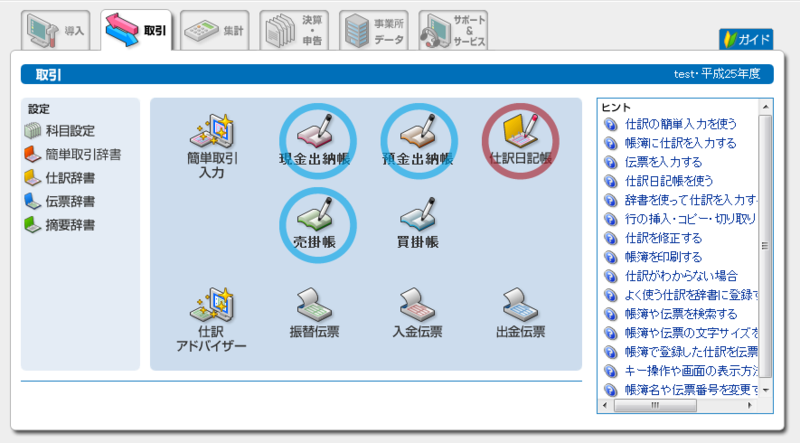Launch the 仕訳アドバイザー icon
This screenshot has width=800, height=443.
(211, 320)
